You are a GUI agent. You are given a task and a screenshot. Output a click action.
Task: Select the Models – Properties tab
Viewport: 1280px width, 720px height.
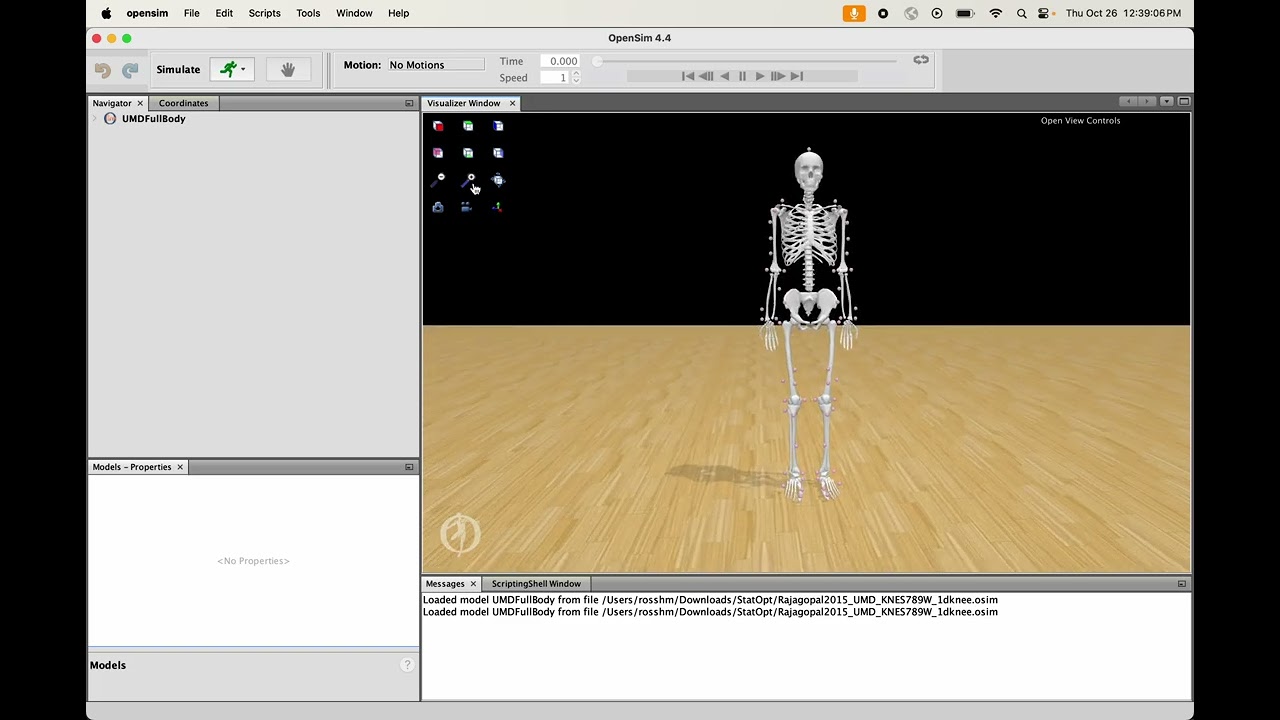[132, 467]
